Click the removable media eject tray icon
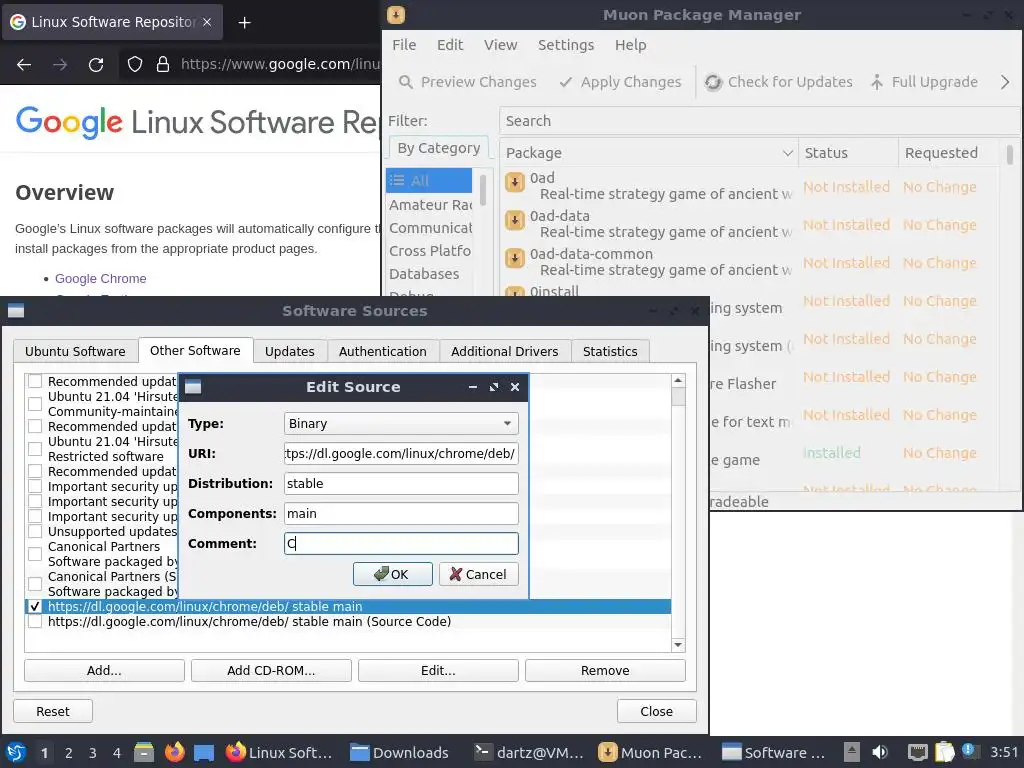1024x768 pixels. [852, 752]
